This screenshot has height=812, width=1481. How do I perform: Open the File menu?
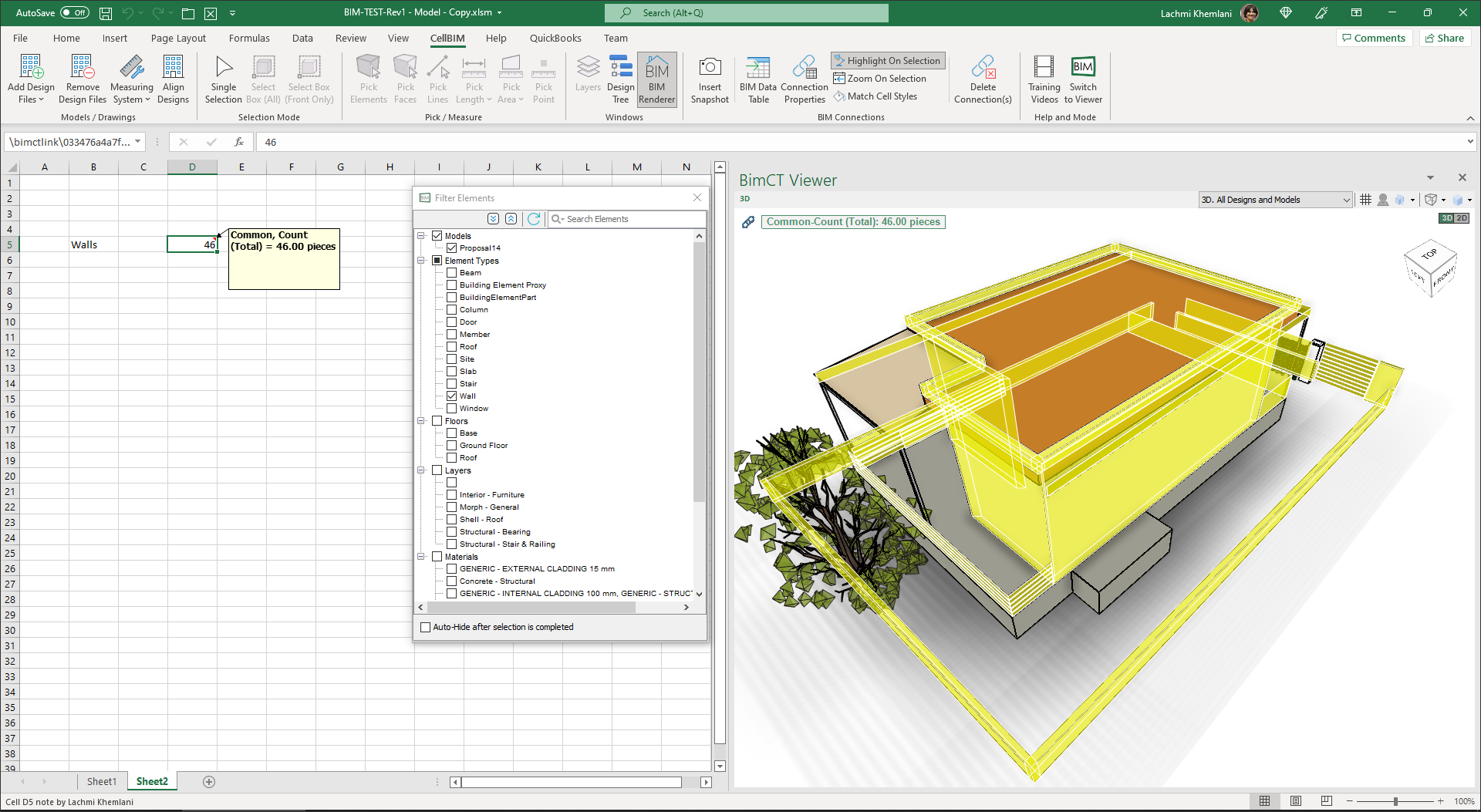(20, 39)
